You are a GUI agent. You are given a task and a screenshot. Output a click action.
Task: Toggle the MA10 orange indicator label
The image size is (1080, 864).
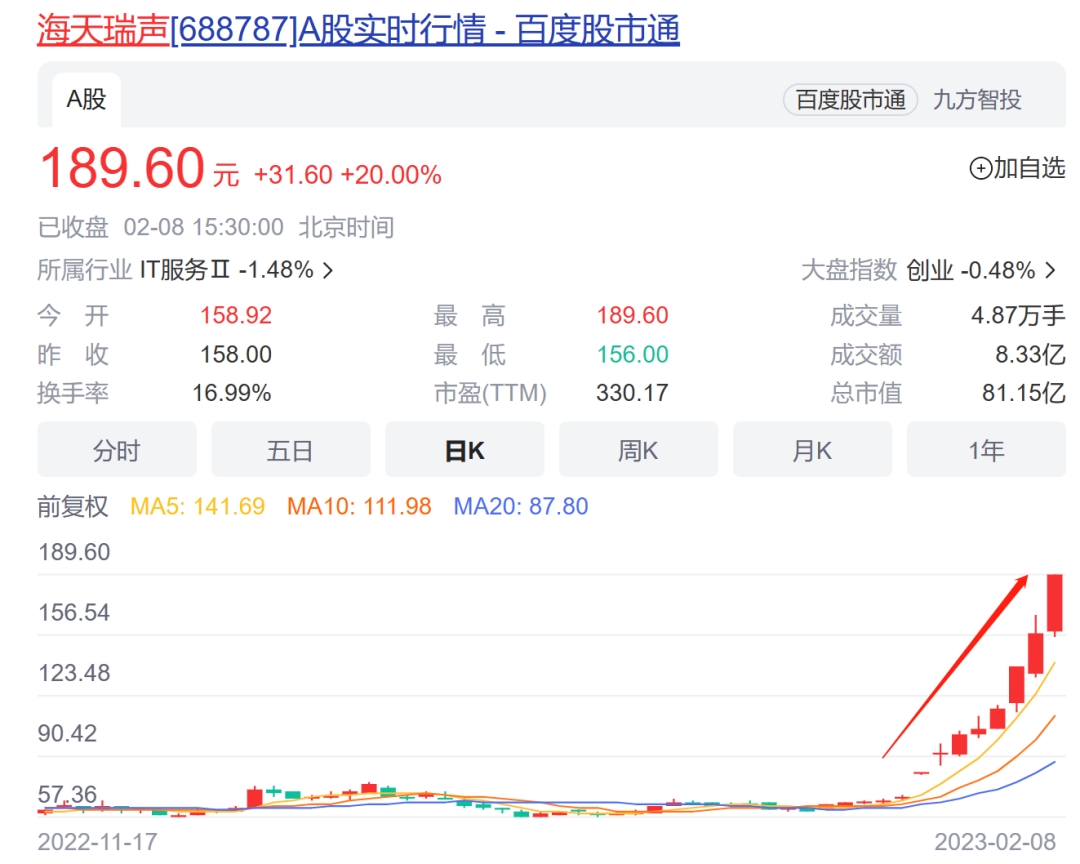pyautogui.click(x=359, y=506)
